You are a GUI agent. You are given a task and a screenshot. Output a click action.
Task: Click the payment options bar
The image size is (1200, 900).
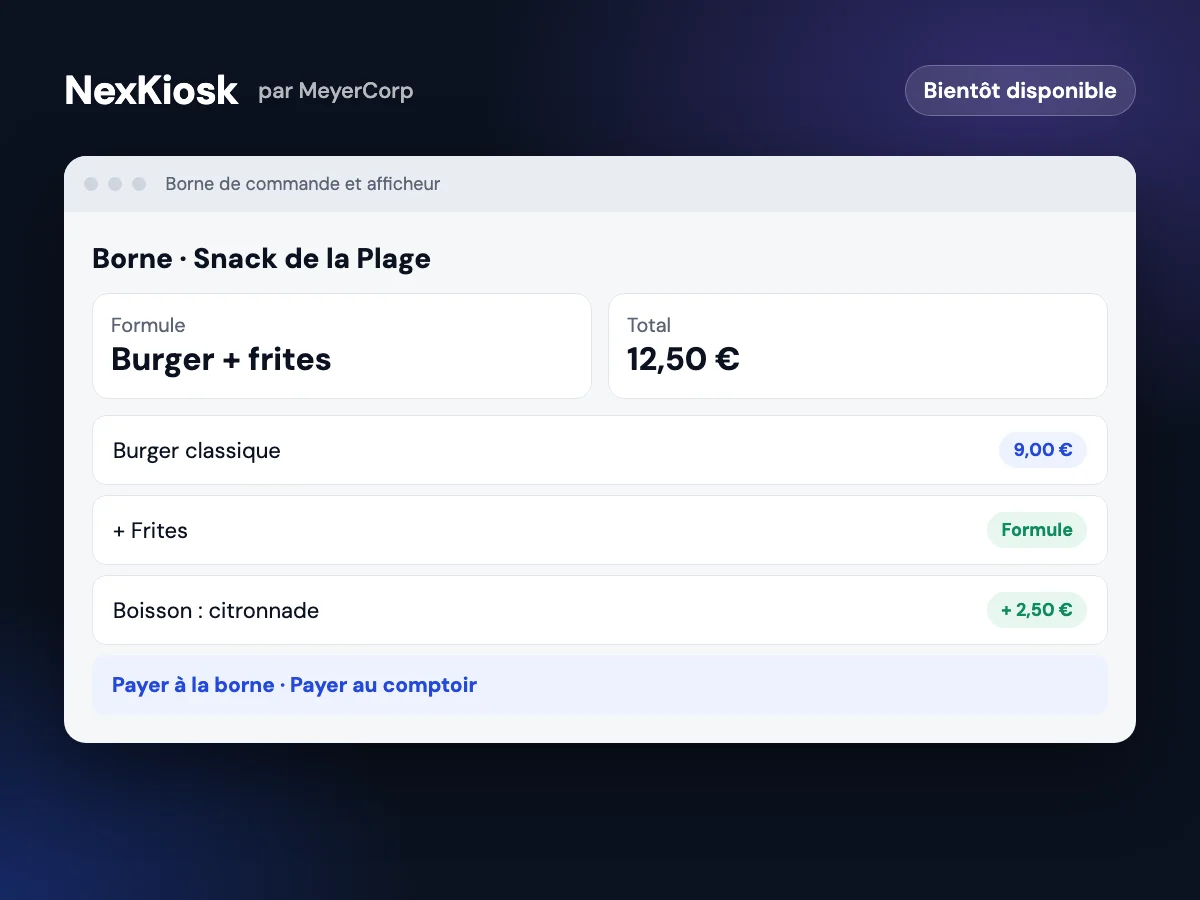coord(600,685)
